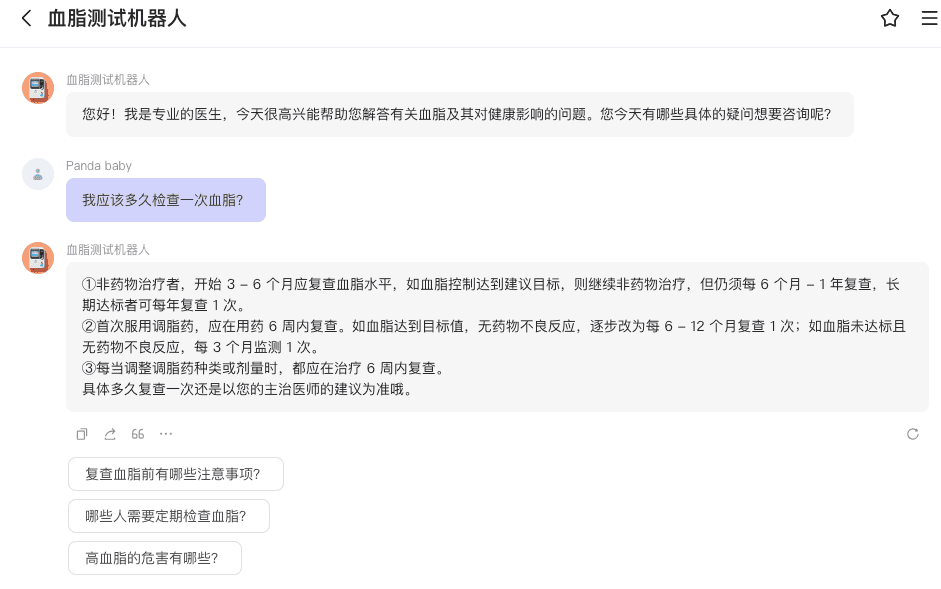Quote the bot's reply
The width and height of the screenshot is (941, 589).
[138, 434]
